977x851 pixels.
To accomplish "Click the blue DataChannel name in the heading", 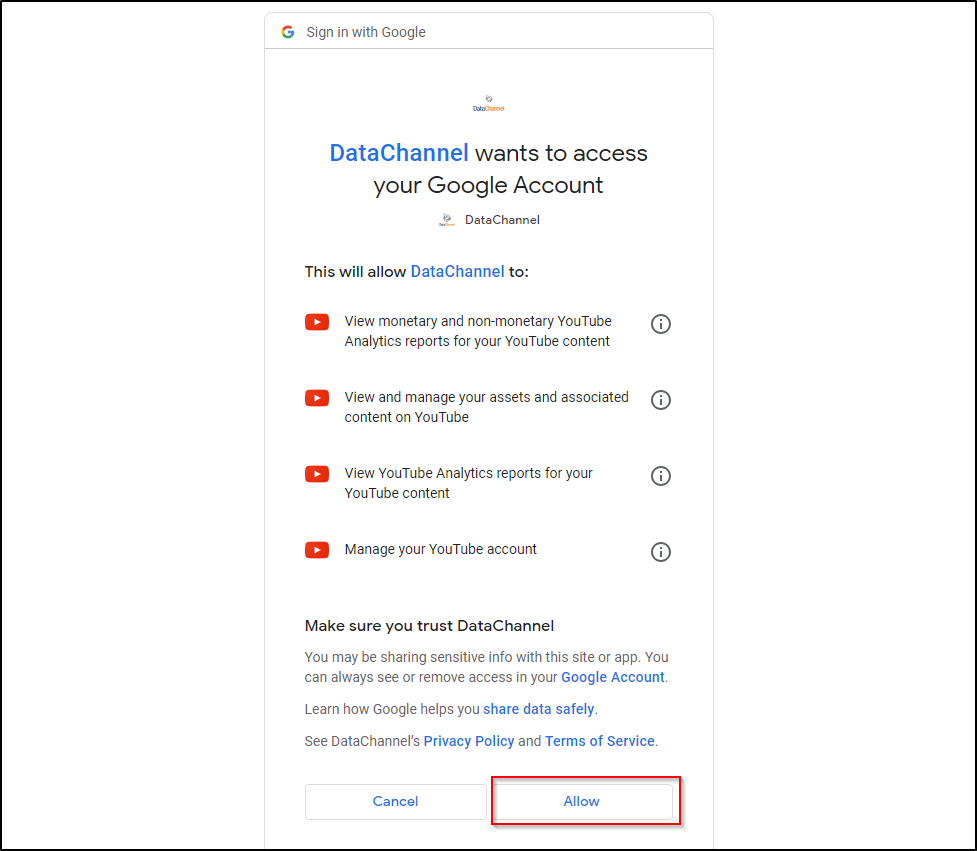I will (x=399, y=153).
